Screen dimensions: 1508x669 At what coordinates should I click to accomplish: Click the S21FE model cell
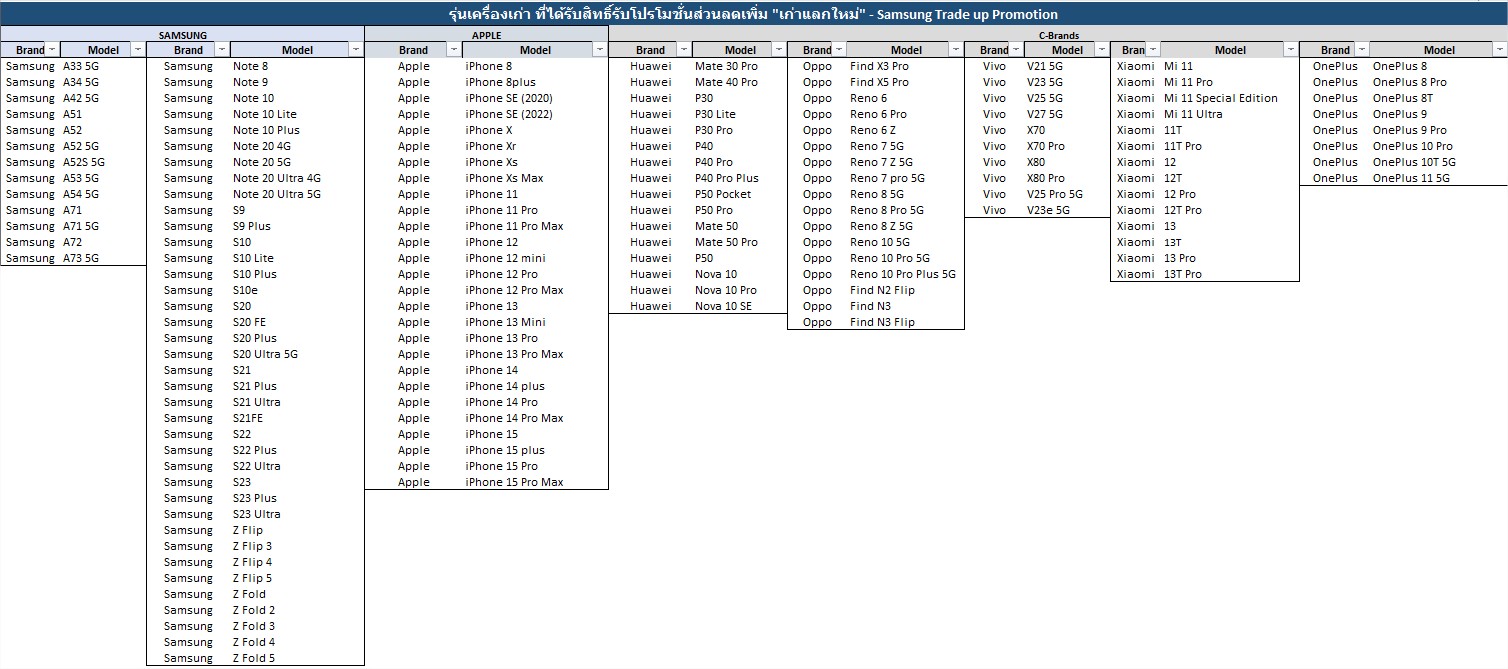(297, 418)
